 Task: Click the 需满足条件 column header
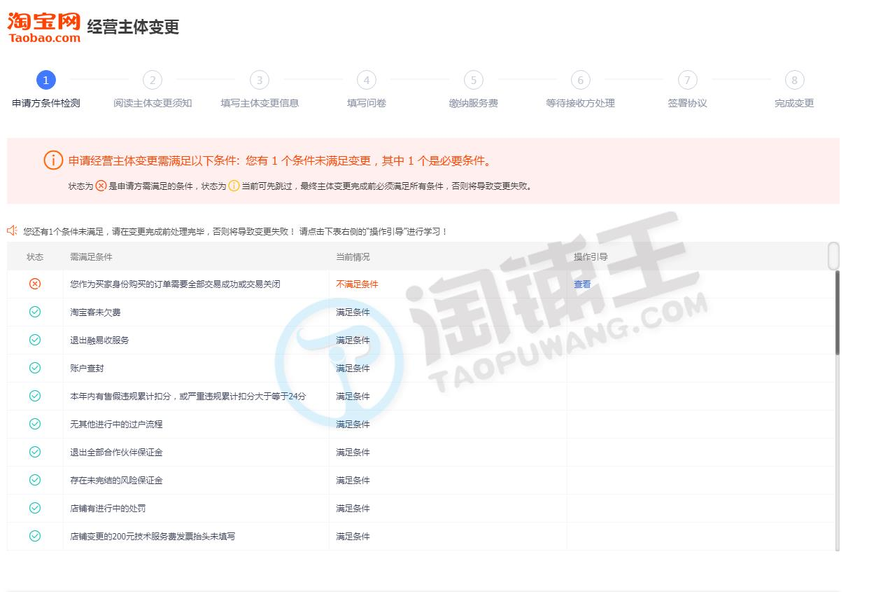91,257
